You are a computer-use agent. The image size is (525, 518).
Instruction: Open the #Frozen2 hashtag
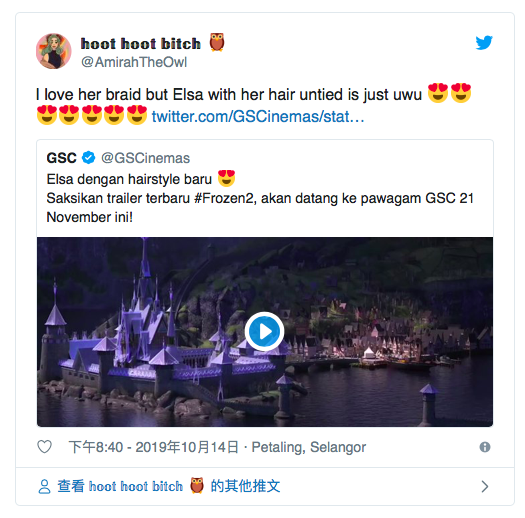(225, 198)
